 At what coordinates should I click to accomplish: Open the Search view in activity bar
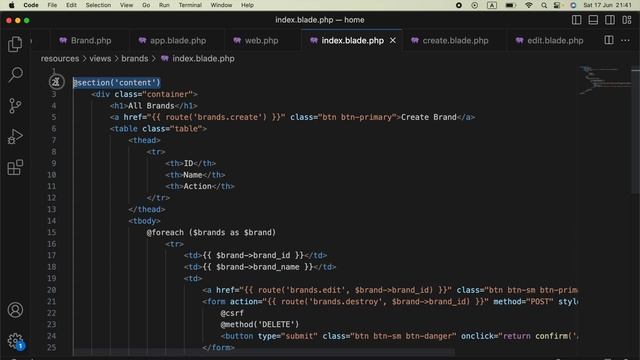[15, 75]
